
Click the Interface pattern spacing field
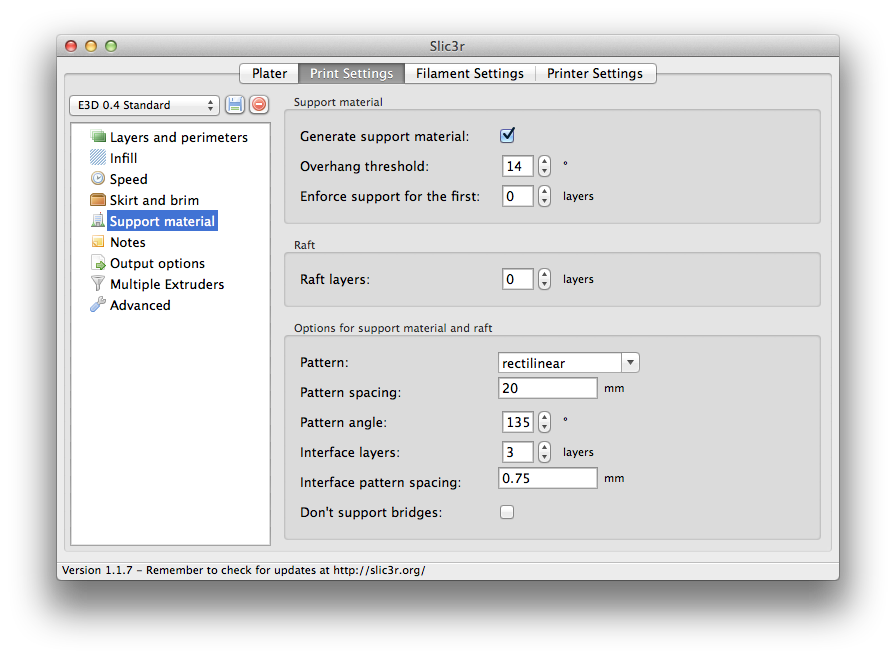(x=547, y=478)
